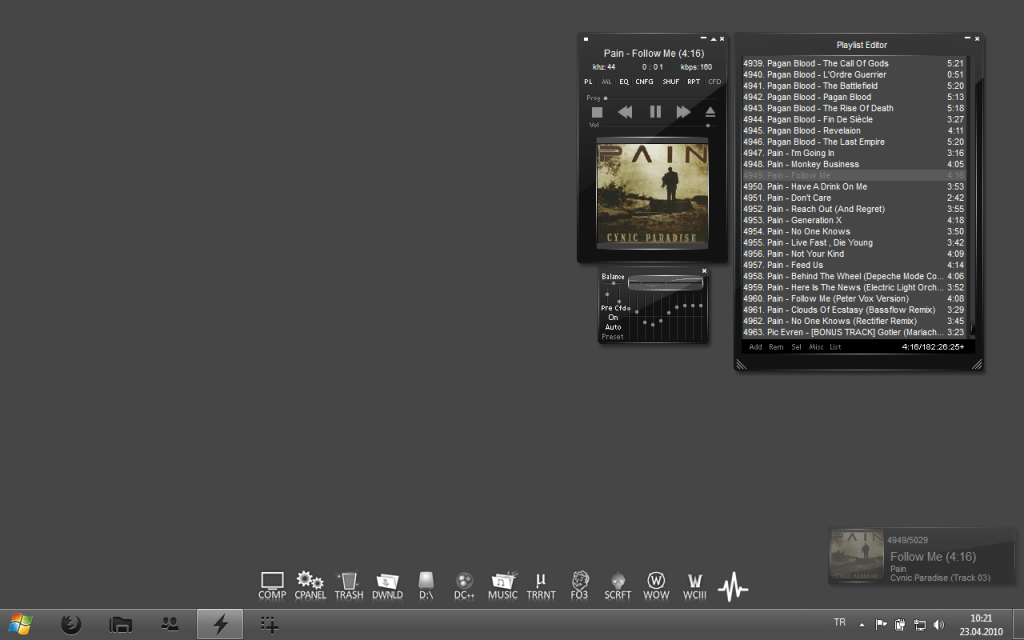The width and height of the screenshot is (1024, 640).
Task: Open the file explorer taskbar icon
Action: click(x=121, y=625)
